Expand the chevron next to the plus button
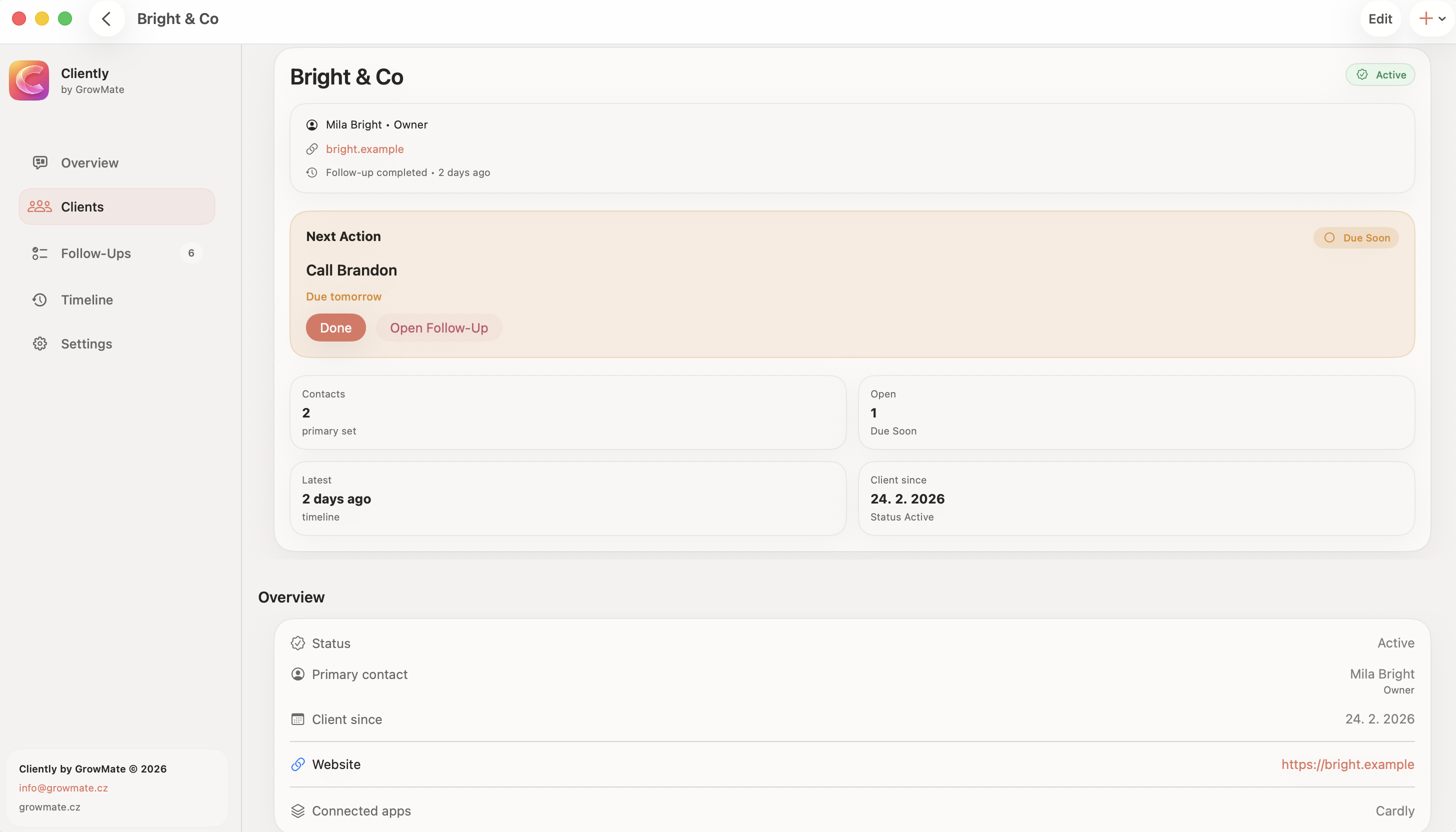 (1444, 19)
